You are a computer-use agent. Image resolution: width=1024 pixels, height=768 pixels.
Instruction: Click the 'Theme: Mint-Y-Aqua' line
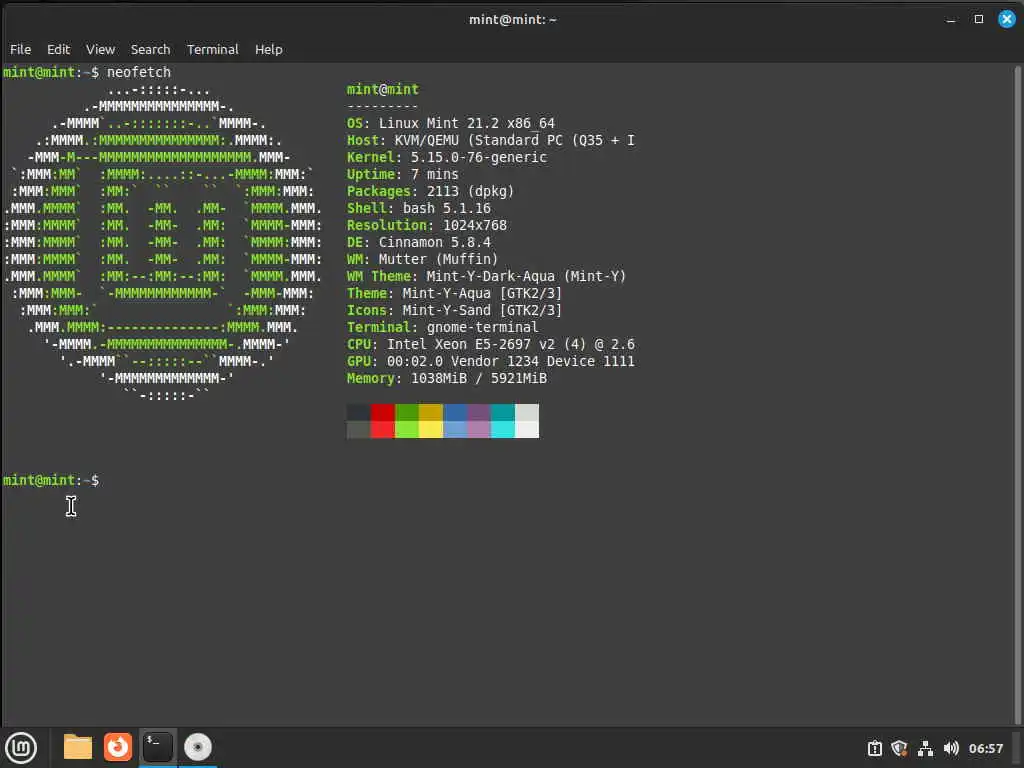click(x=455, y=293)
